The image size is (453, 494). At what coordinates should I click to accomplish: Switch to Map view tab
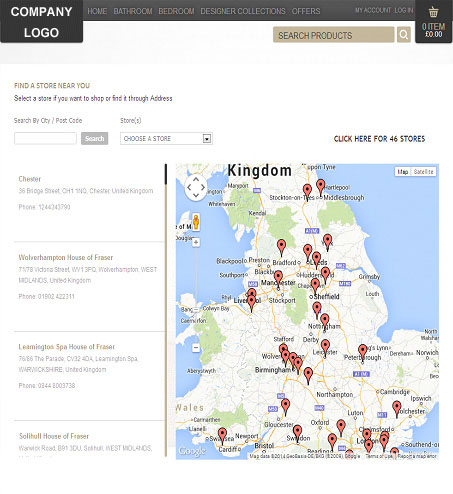pyautogui.click(x=403, y=172)
